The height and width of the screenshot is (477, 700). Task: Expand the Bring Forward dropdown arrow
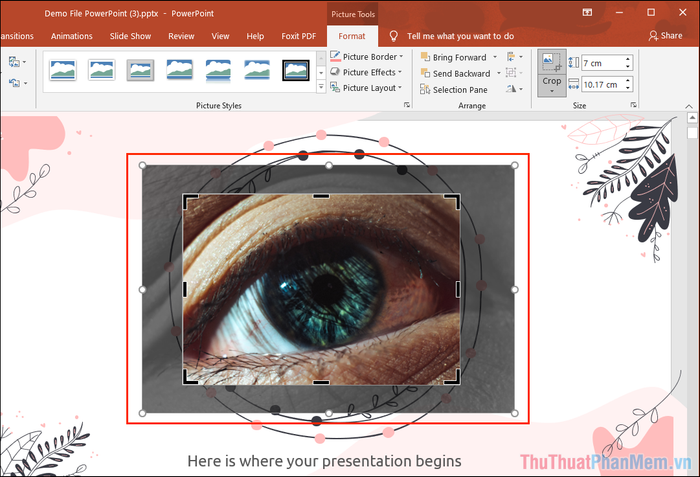(495, 57)
